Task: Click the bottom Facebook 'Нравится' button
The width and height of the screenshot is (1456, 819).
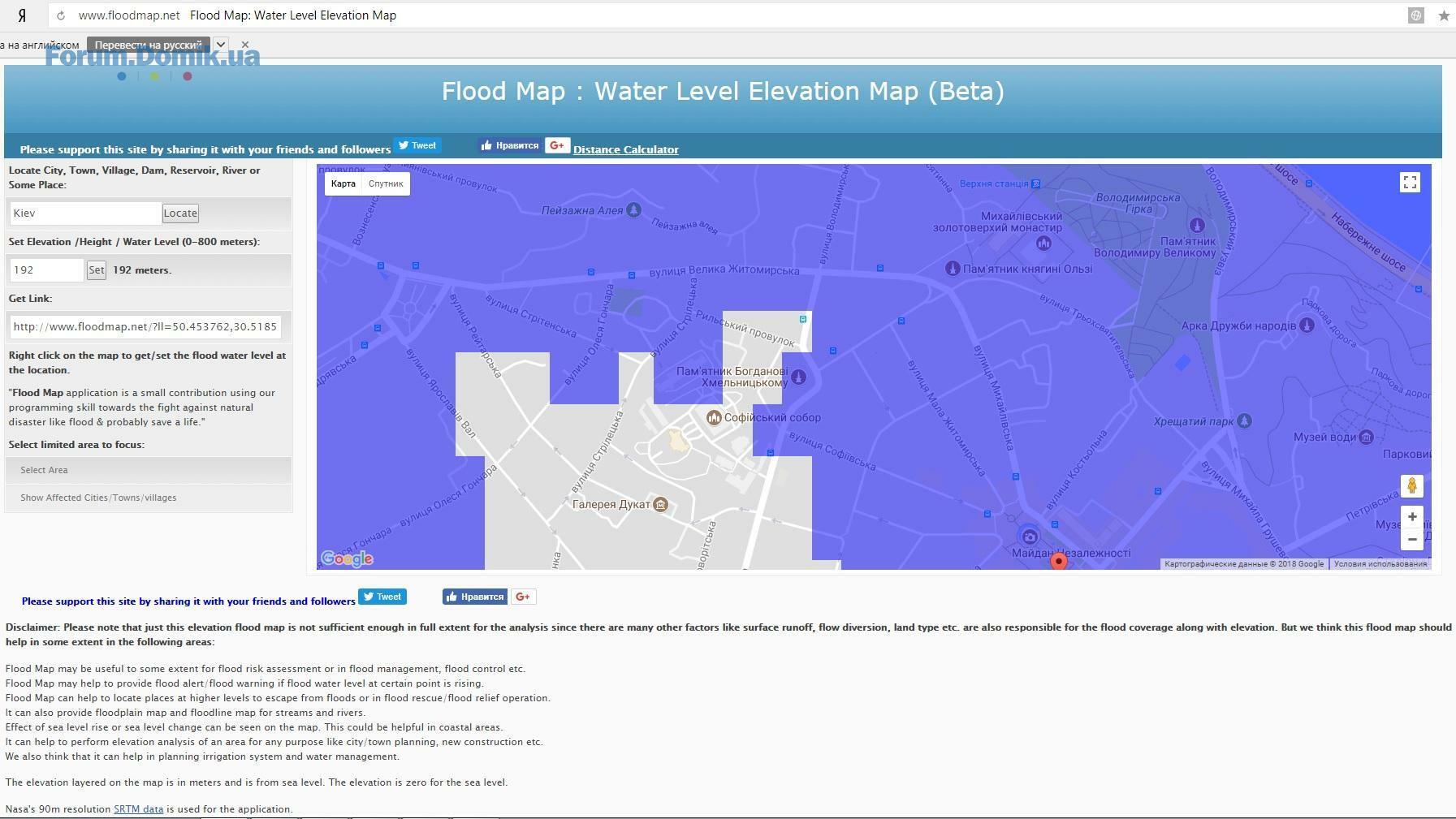Action: pyautogui.click(x=475, y=597)
